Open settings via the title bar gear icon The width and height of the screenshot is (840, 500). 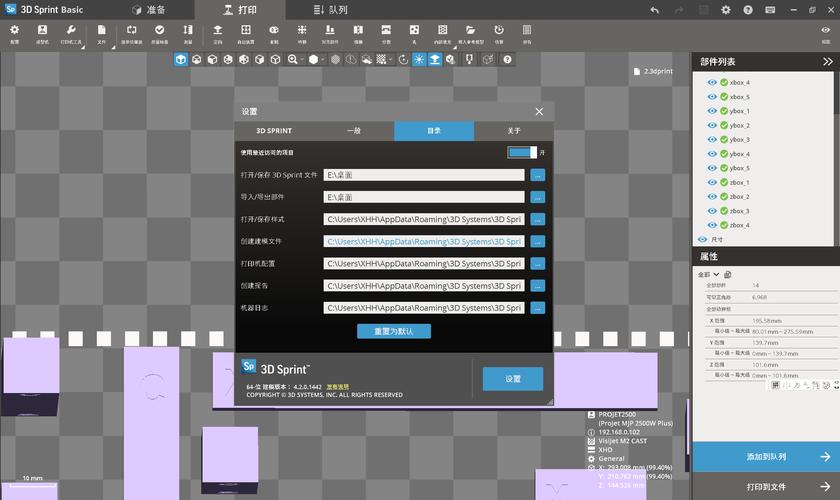point(726,10)
